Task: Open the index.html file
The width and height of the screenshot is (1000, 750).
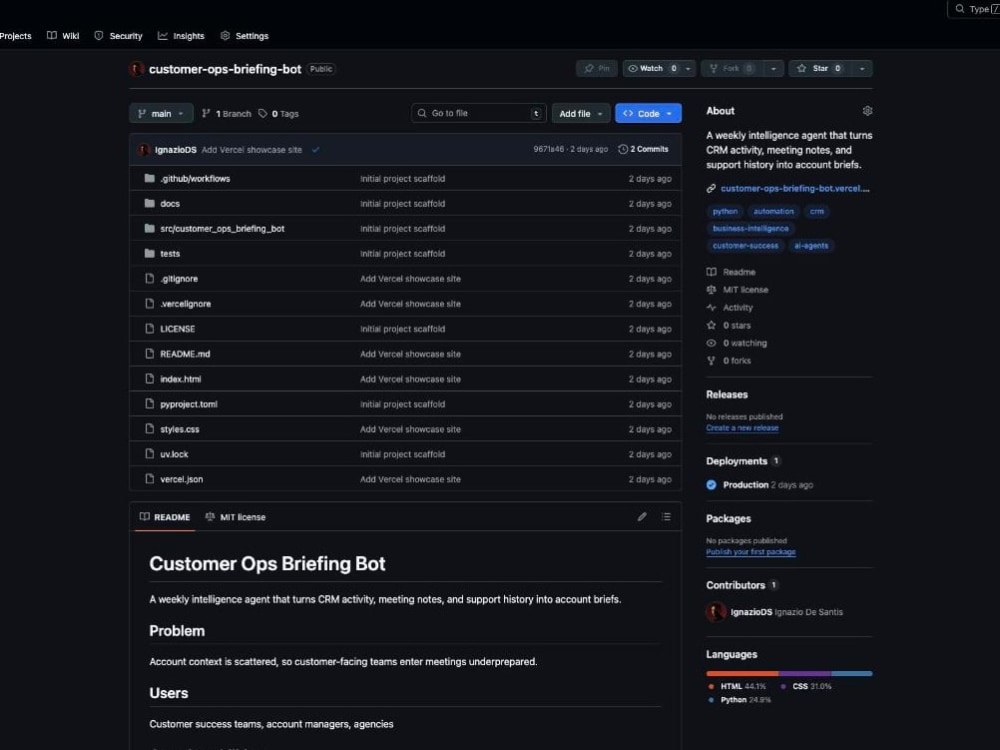Action: click(180, 379)
